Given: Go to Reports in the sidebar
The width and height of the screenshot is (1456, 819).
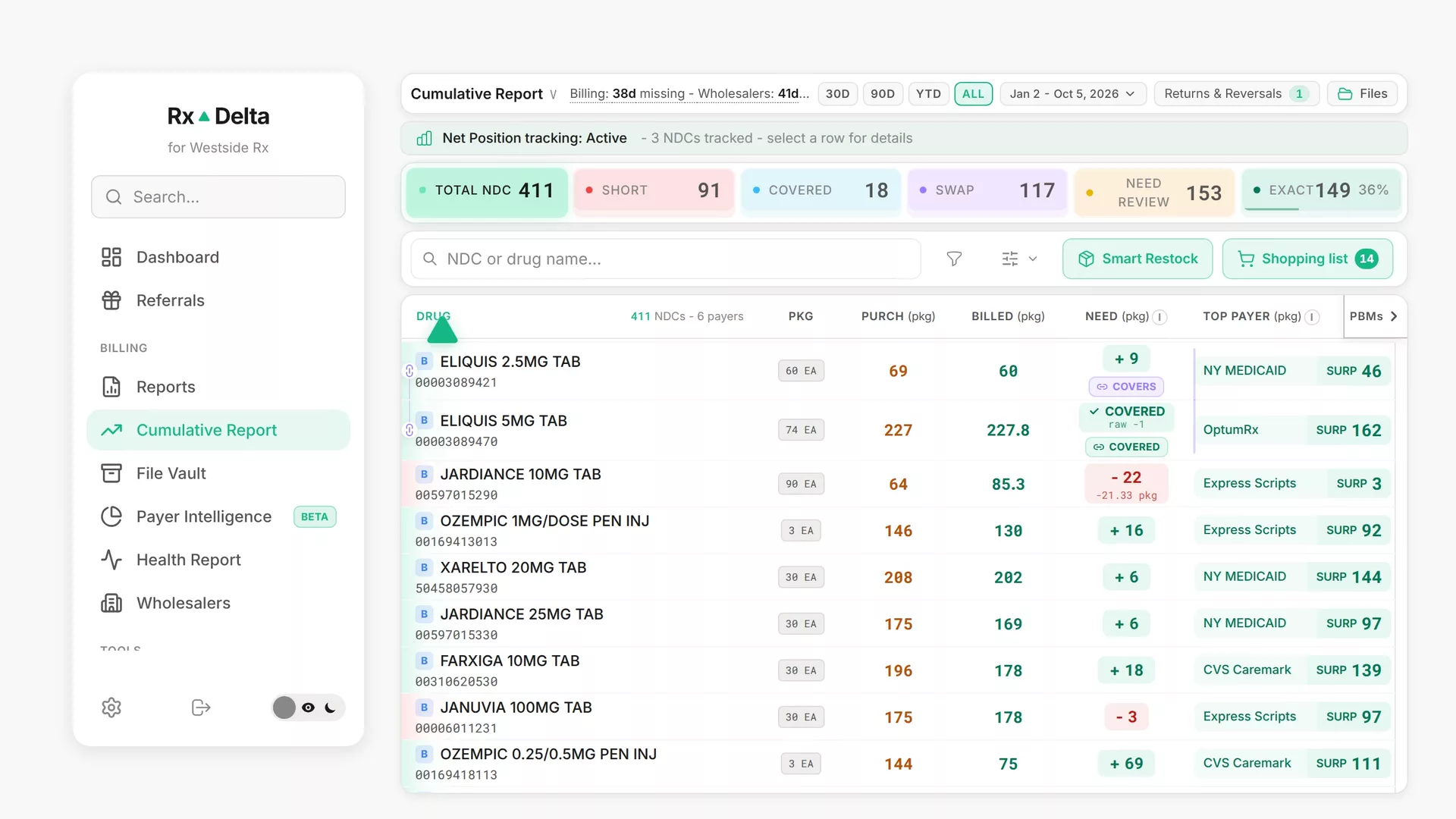Looking at the screenshot, I should [218, 387].
